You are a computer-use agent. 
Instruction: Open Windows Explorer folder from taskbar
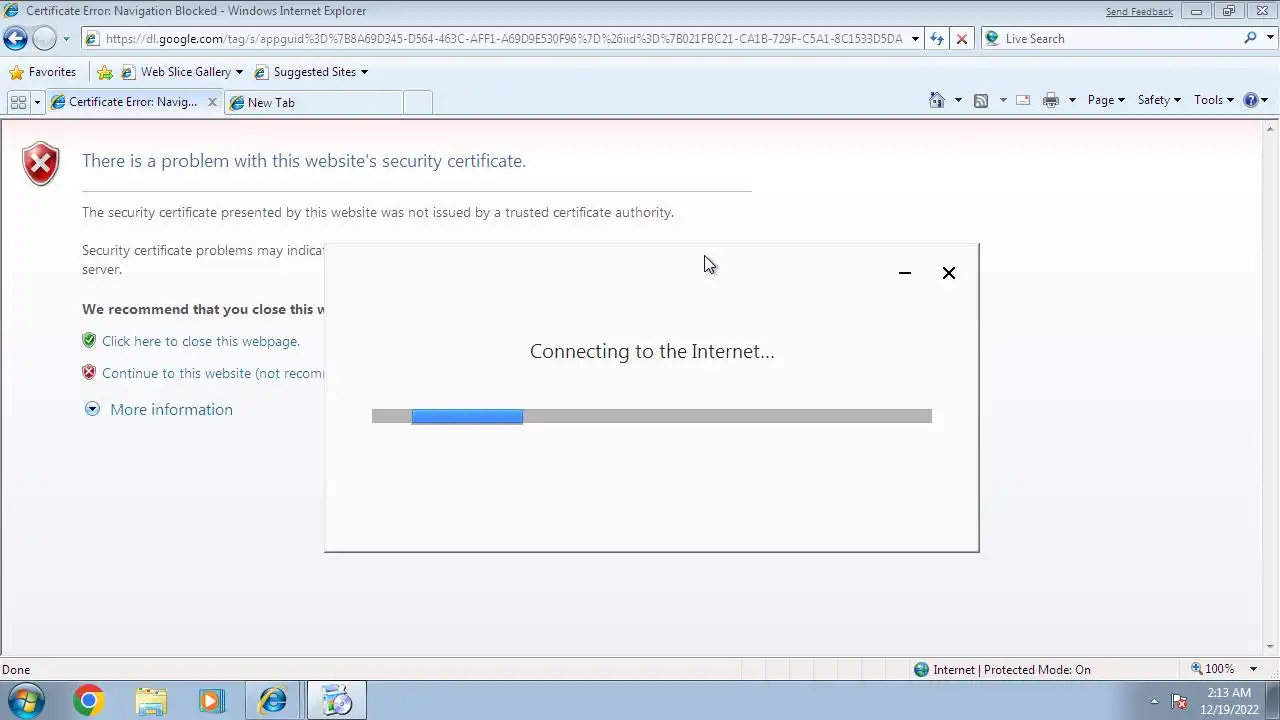(x=151, y=701)
